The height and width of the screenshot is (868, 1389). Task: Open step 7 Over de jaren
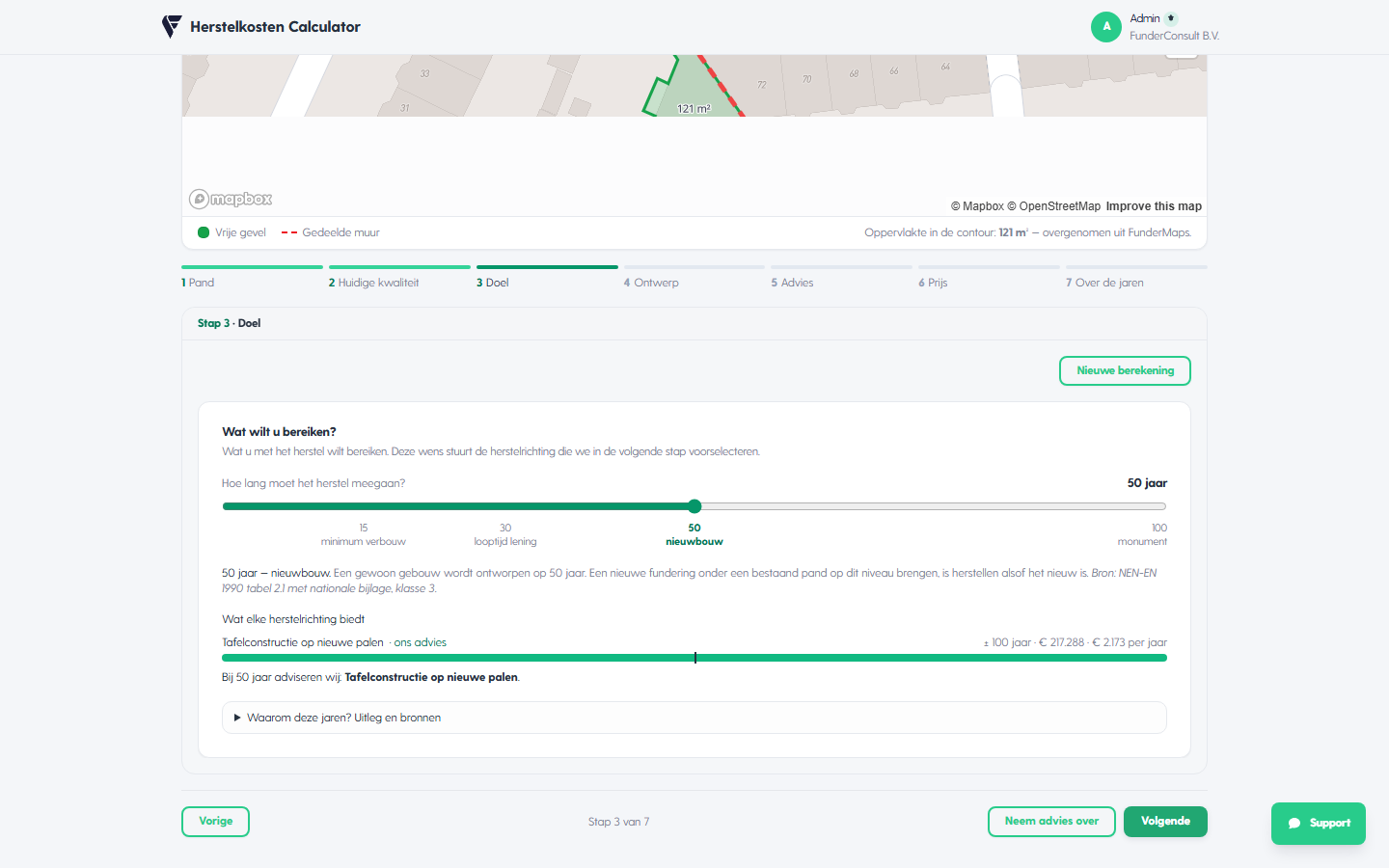click(1136, 276)
